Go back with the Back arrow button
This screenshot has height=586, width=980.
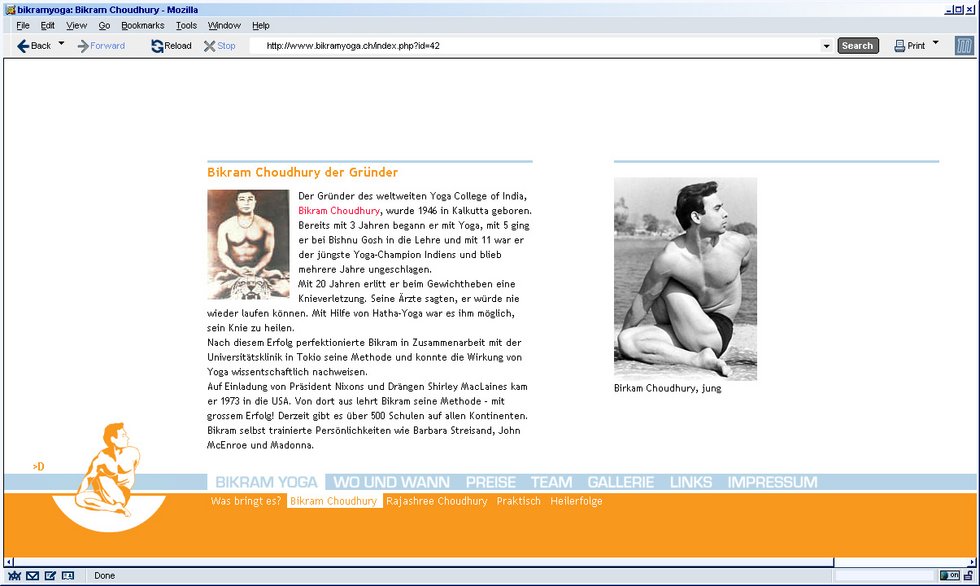(33, 46)
